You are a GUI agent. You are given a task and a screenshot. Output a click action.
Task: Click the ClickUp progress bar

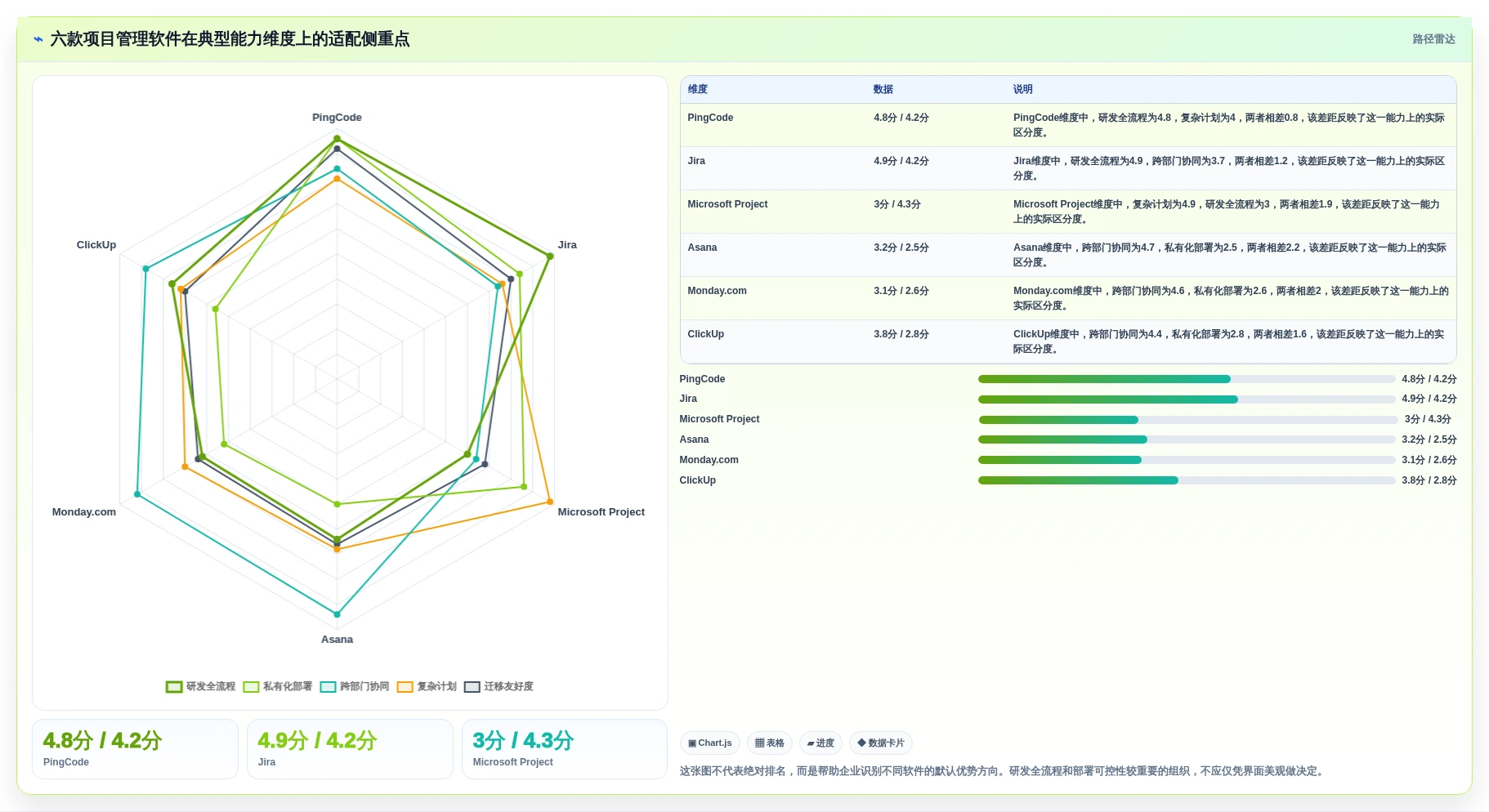pyautogui.click(x=1187, y=480)
